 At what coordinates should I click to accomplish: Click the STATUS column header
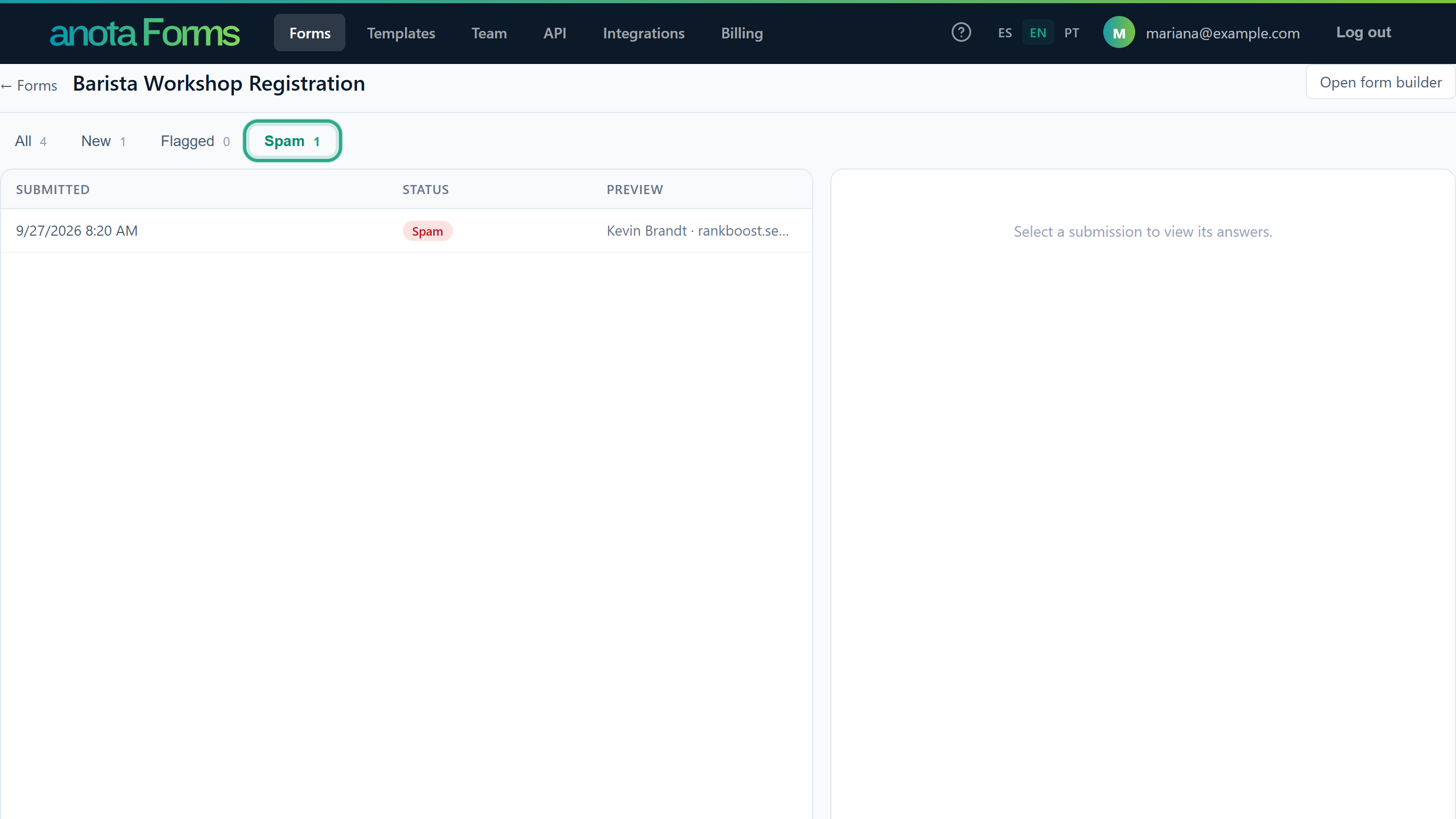(x=425, y=189)
